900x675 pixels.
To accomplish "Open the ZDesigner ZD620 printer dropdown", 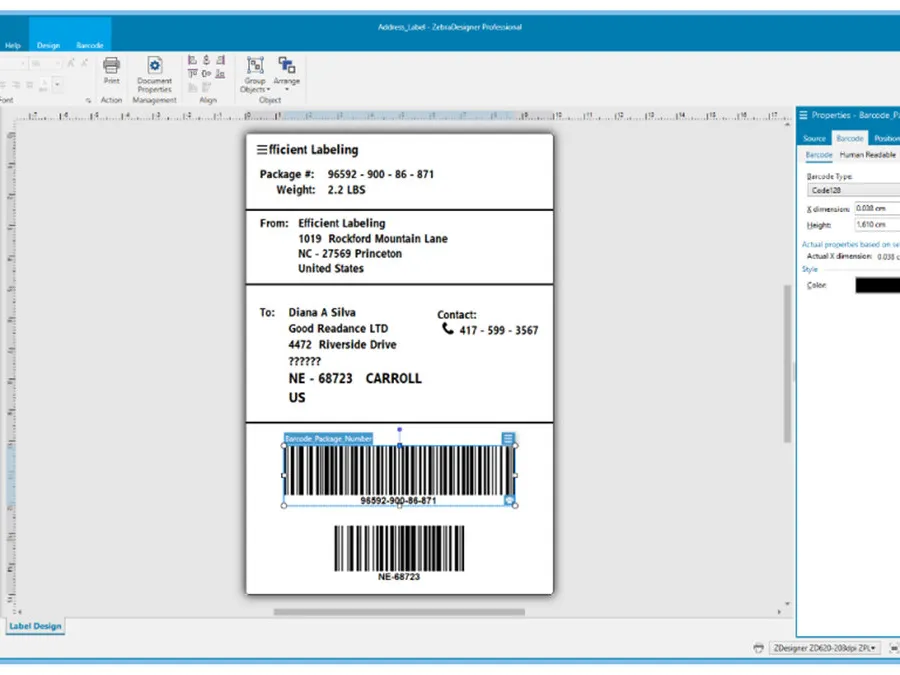I will (x=824, y=648).
